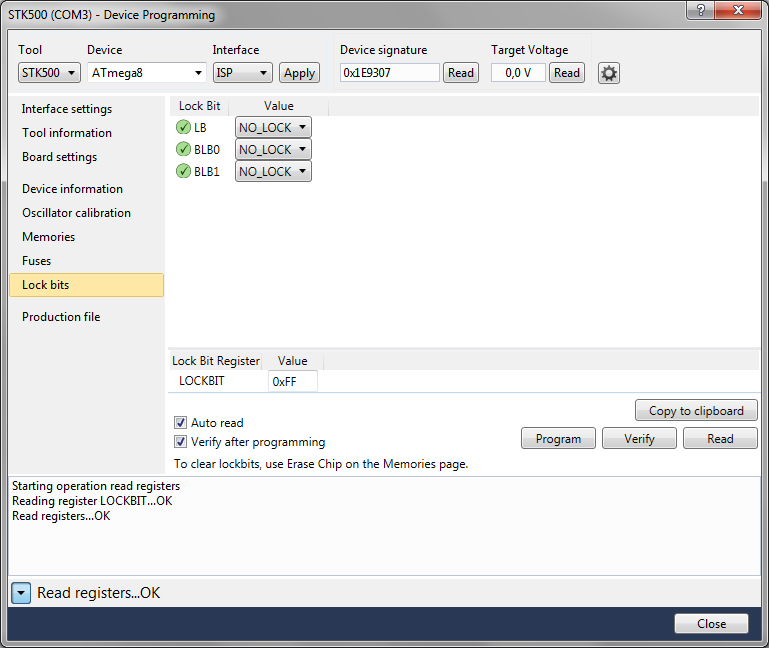Click the Verify button
The image size is (769, 648).
pos(639,439)
